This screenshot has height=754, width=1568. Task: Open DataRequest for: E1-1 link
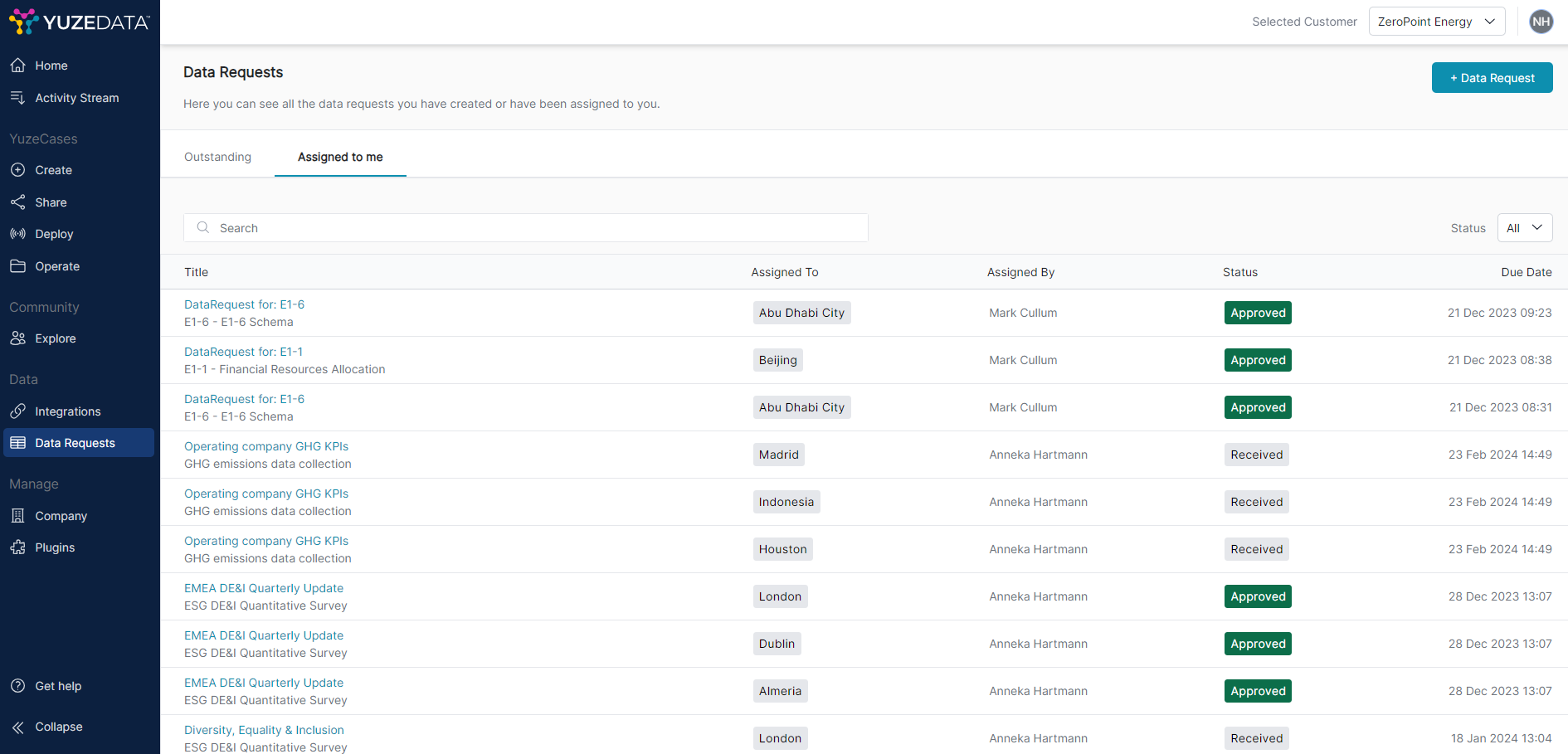tap(243, 352)
